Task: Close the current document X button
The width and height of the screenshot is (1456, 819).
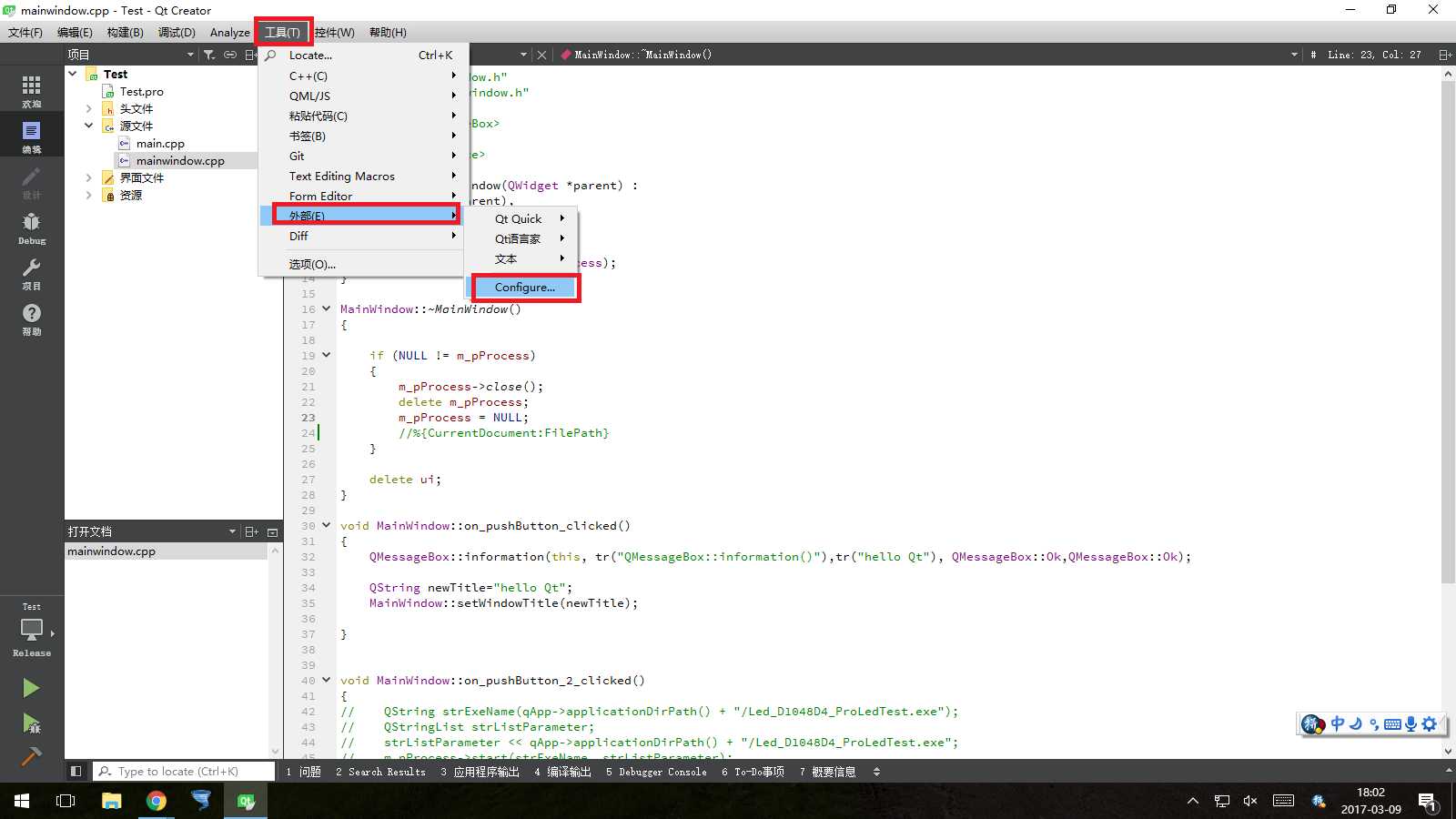Action: coord(541,55)
